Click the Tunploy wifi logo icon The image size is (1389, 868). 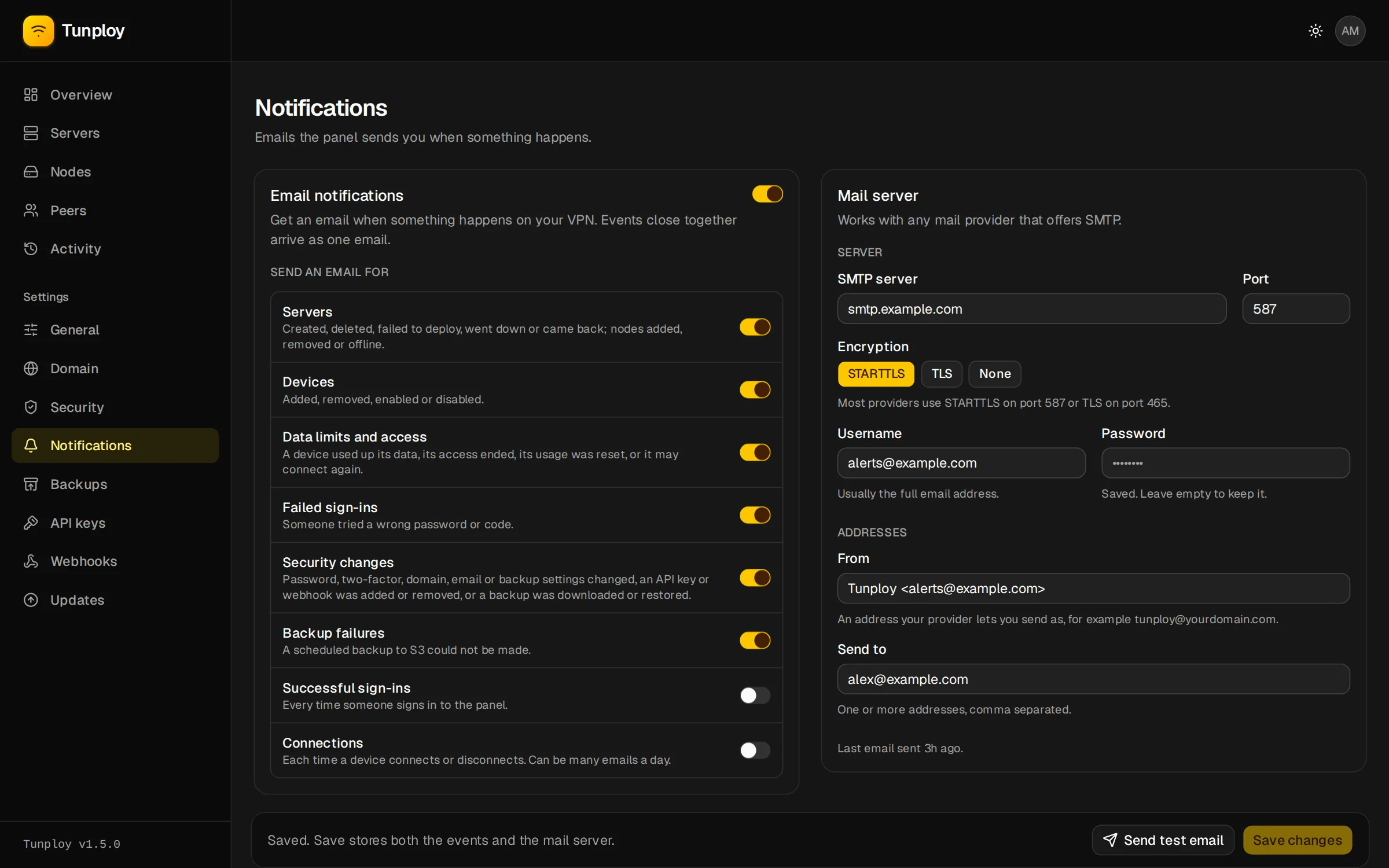(38, 31)
